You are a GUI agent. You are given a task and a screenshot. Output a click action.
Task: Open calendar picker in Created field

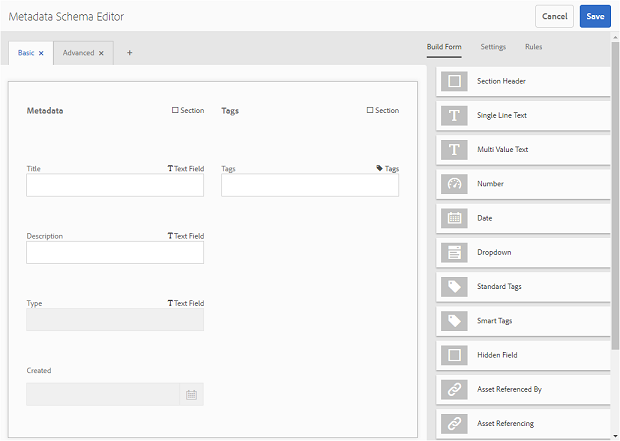click(x=191, y=394)
